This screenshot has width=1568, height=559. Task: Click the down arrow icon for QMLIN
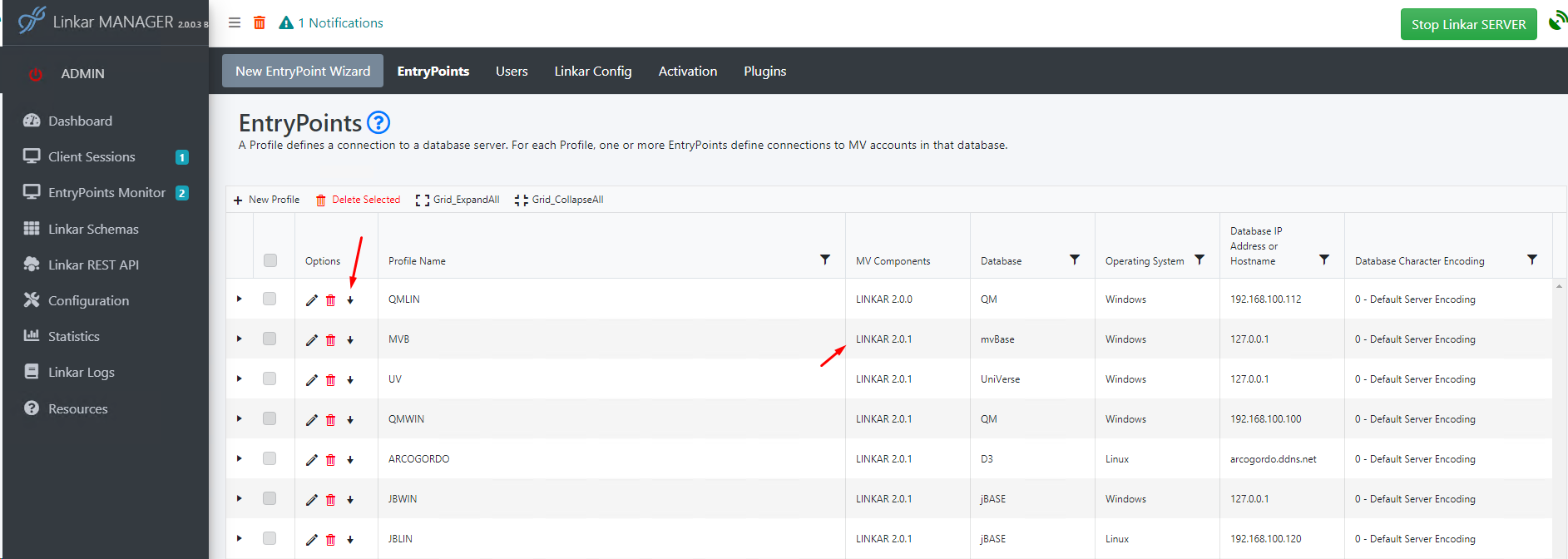350,300
